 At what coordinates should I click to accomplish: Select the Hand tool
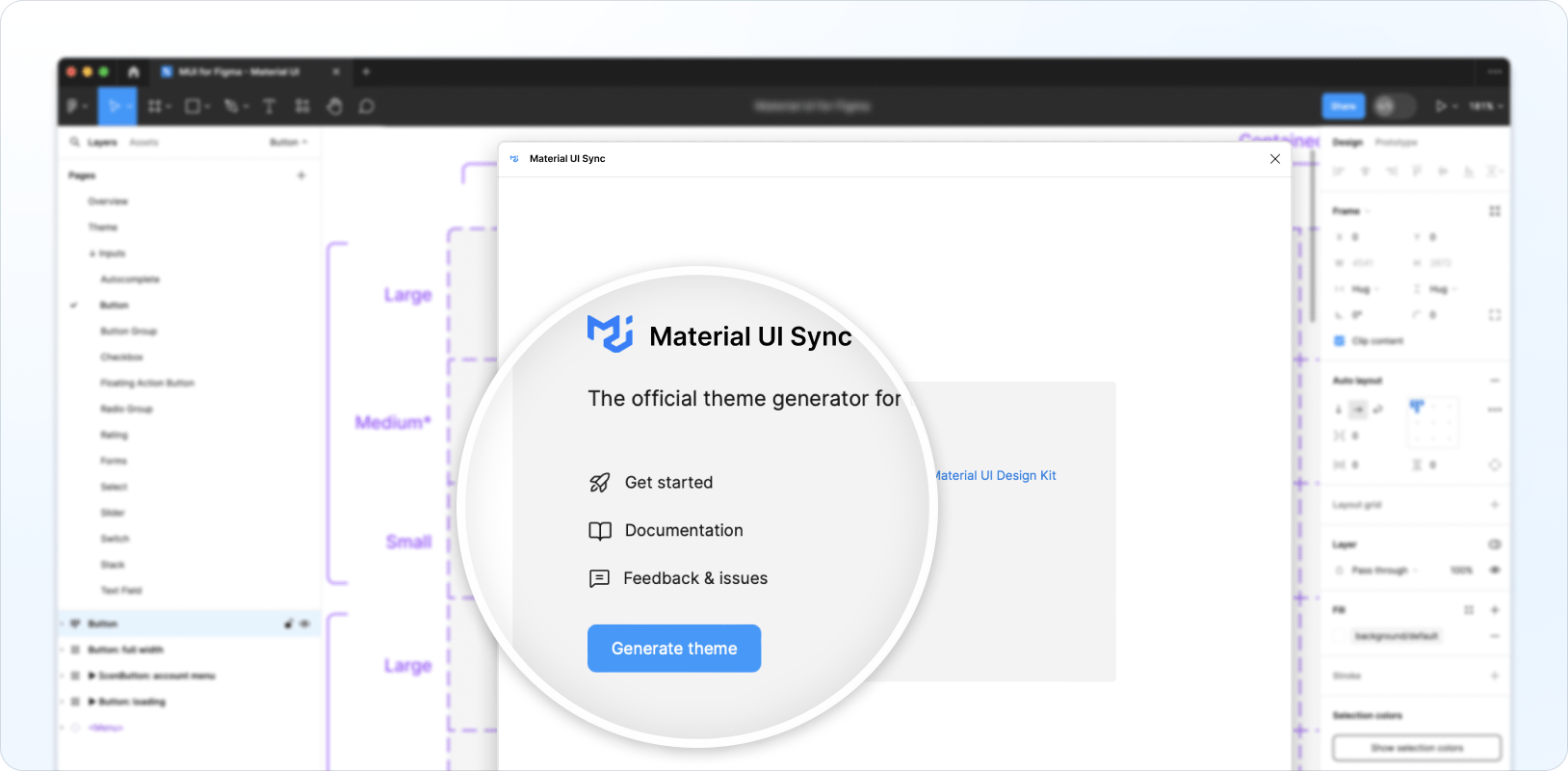(x=334, y=106)
